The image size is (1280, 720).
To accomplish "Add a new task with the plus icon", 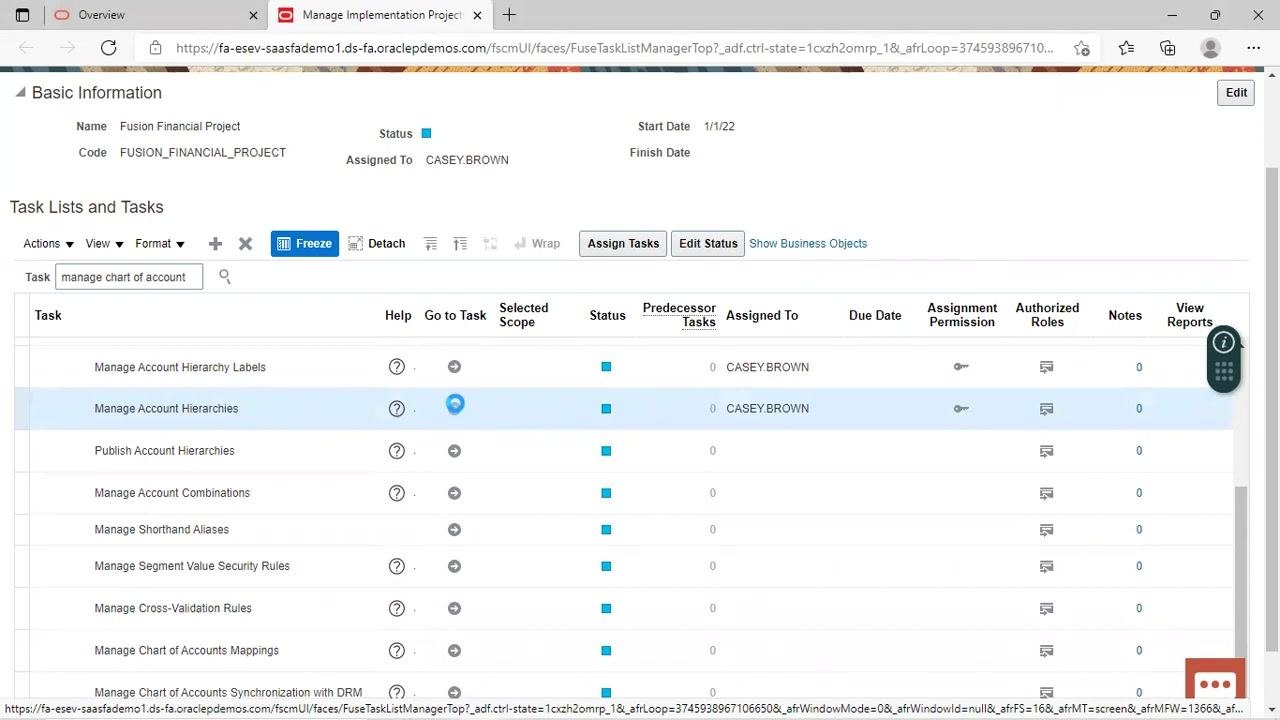I will (x=215, y=244).
